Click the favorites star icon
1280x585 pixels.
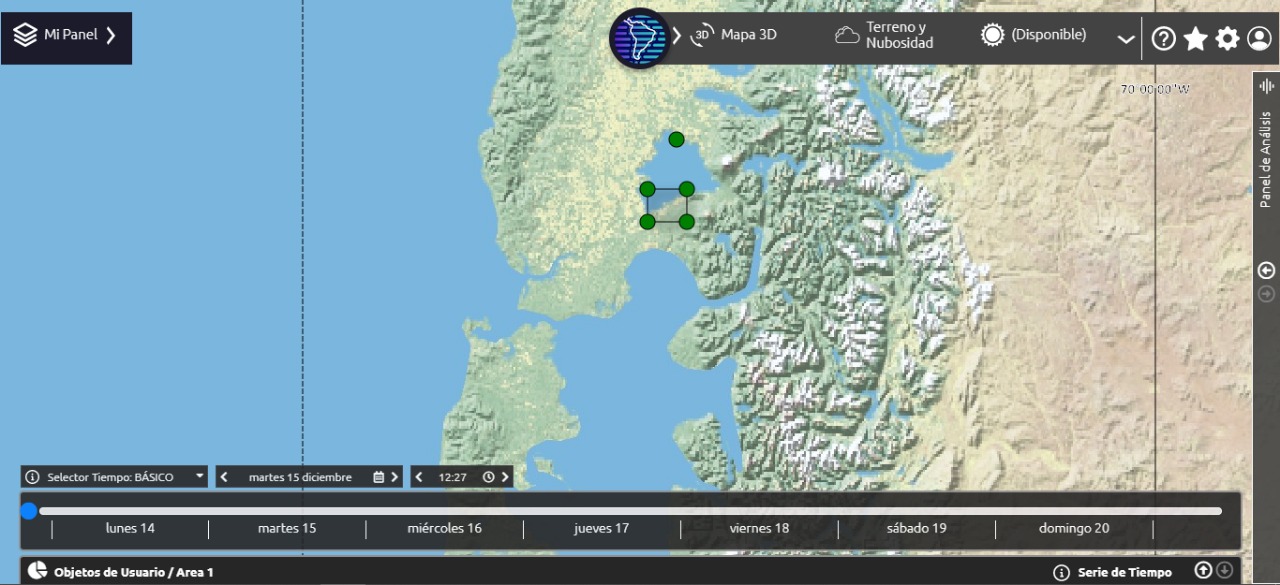pyautogui.click(x=1195, y=39)
